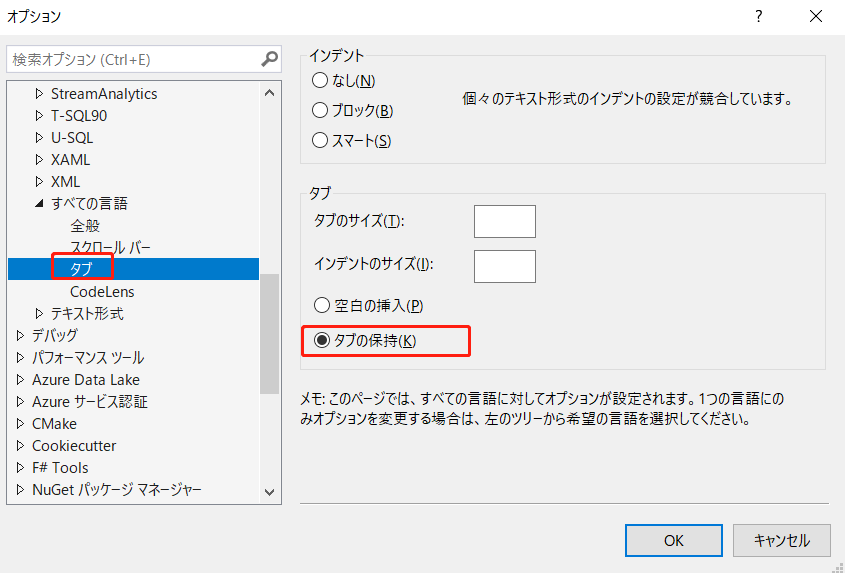Expand the CMake tree node

click(20, 424)
